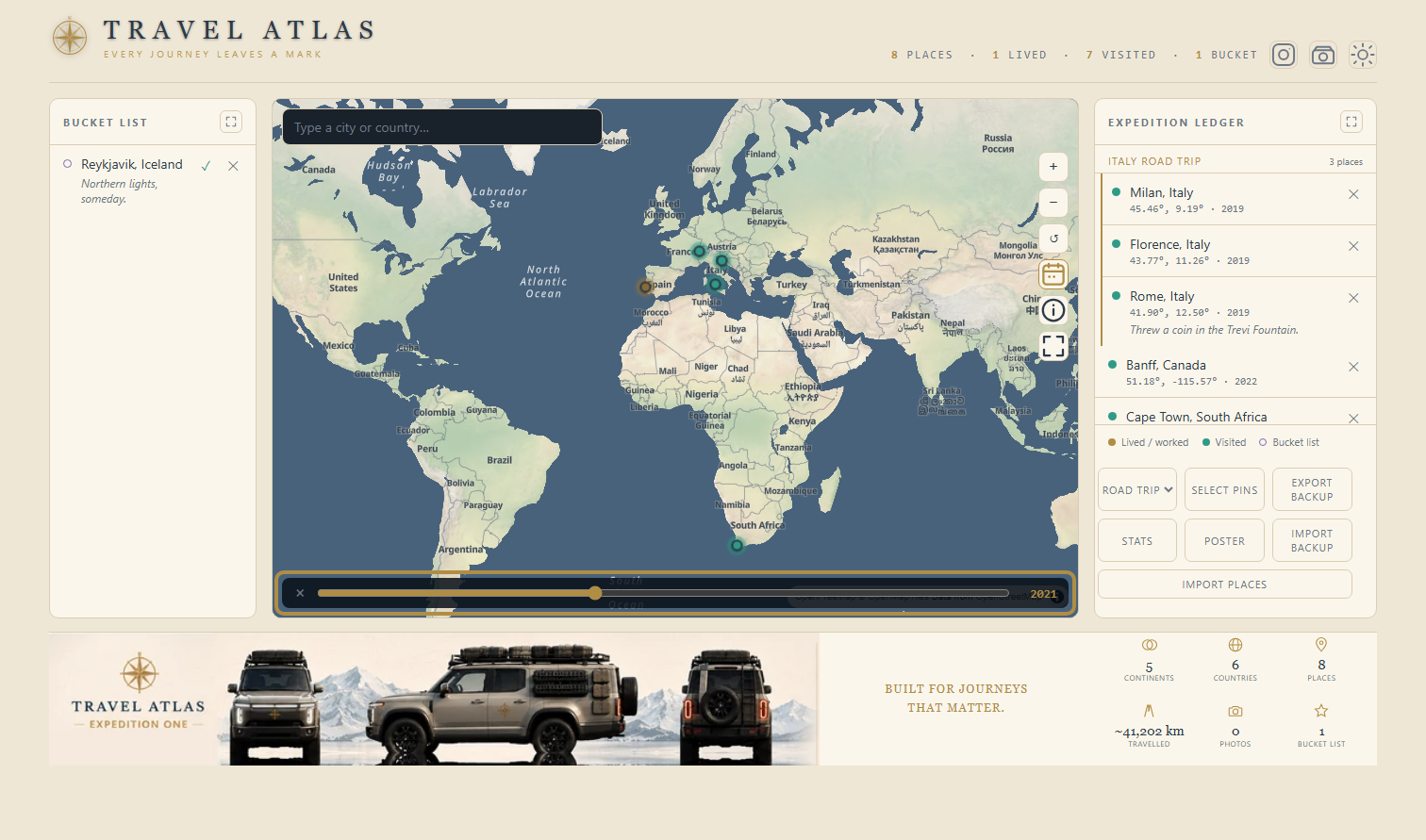Click the city or country search field
This screenshot has height=840, width=1426.
coord(442,127)
